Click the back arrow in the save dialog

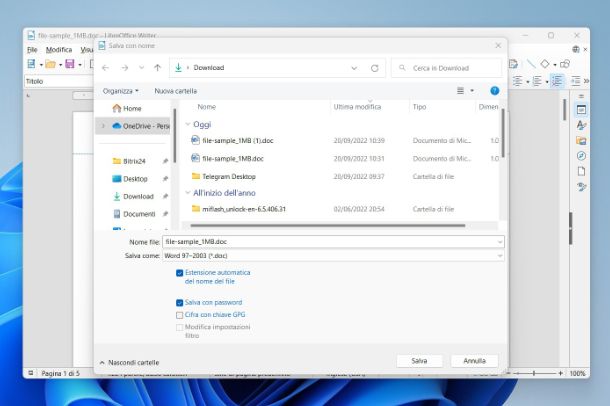tap(105, 68)
